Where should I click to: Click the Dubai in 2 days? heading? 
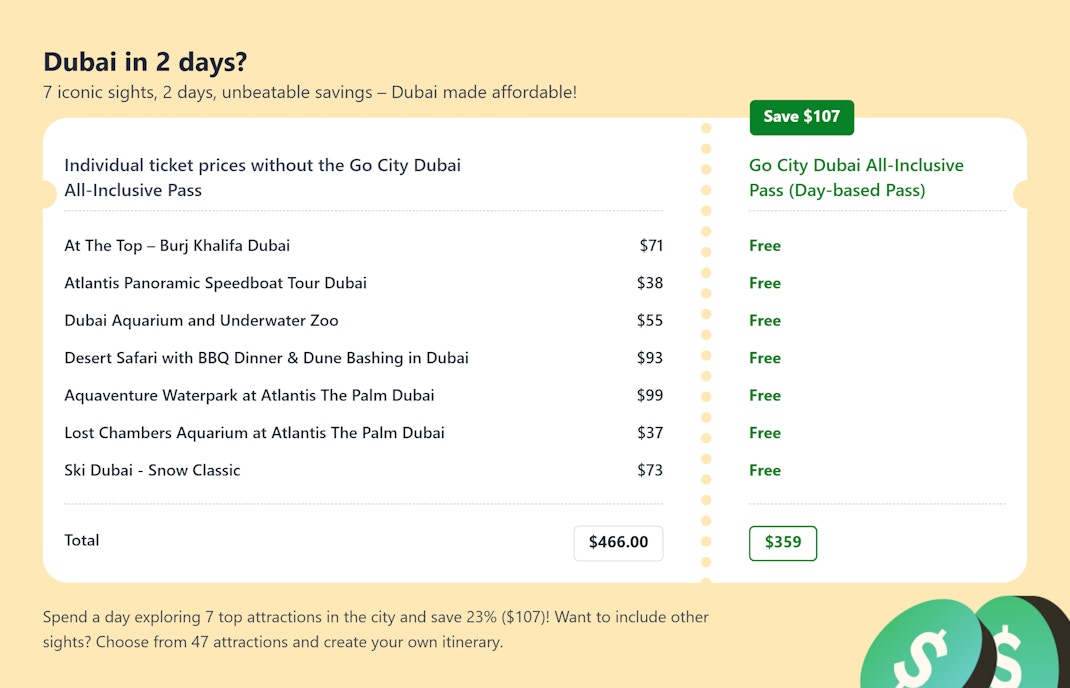pos(145,62)
